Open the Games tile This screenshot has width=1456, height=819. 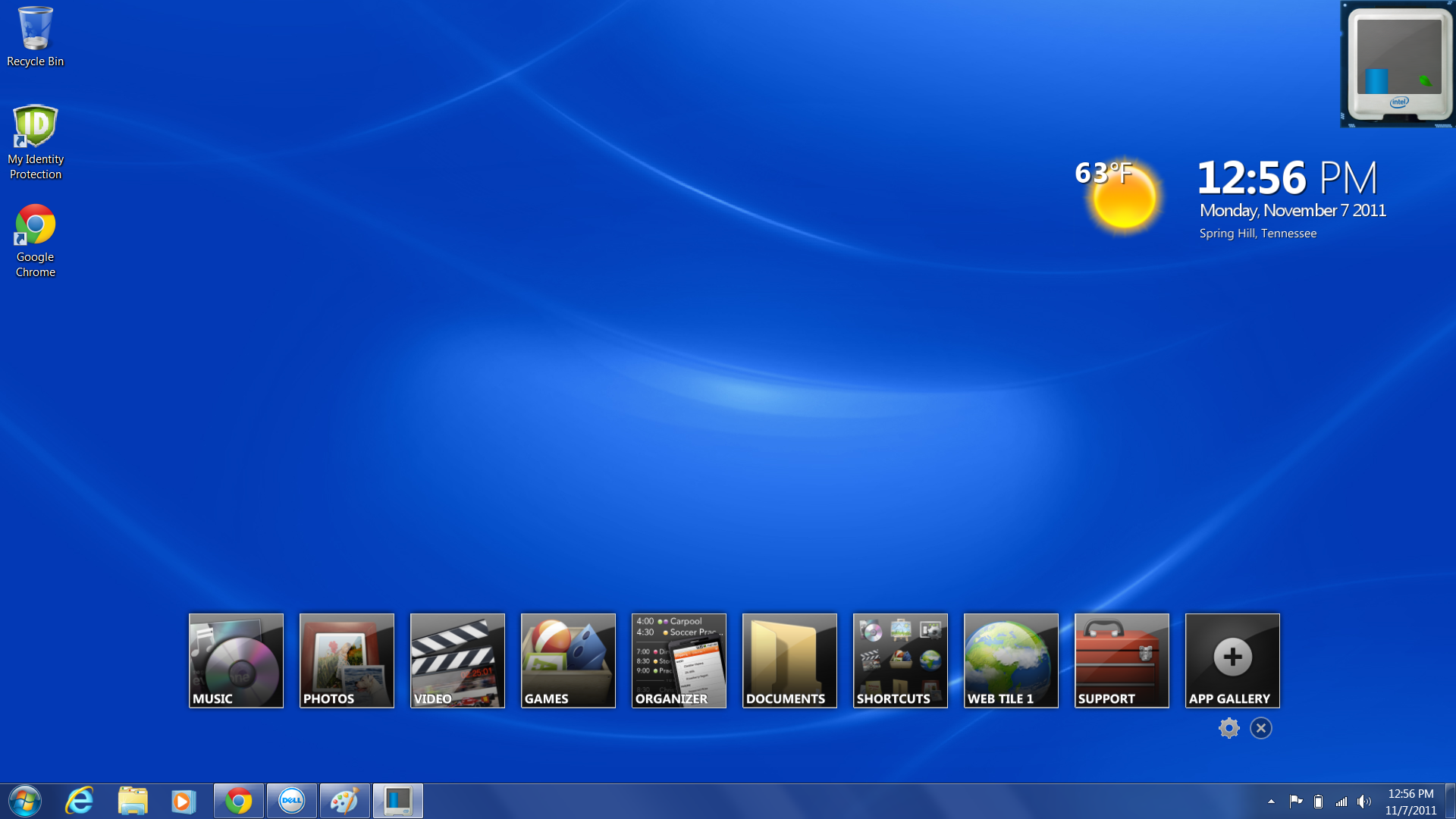click(x=568, y=661)
